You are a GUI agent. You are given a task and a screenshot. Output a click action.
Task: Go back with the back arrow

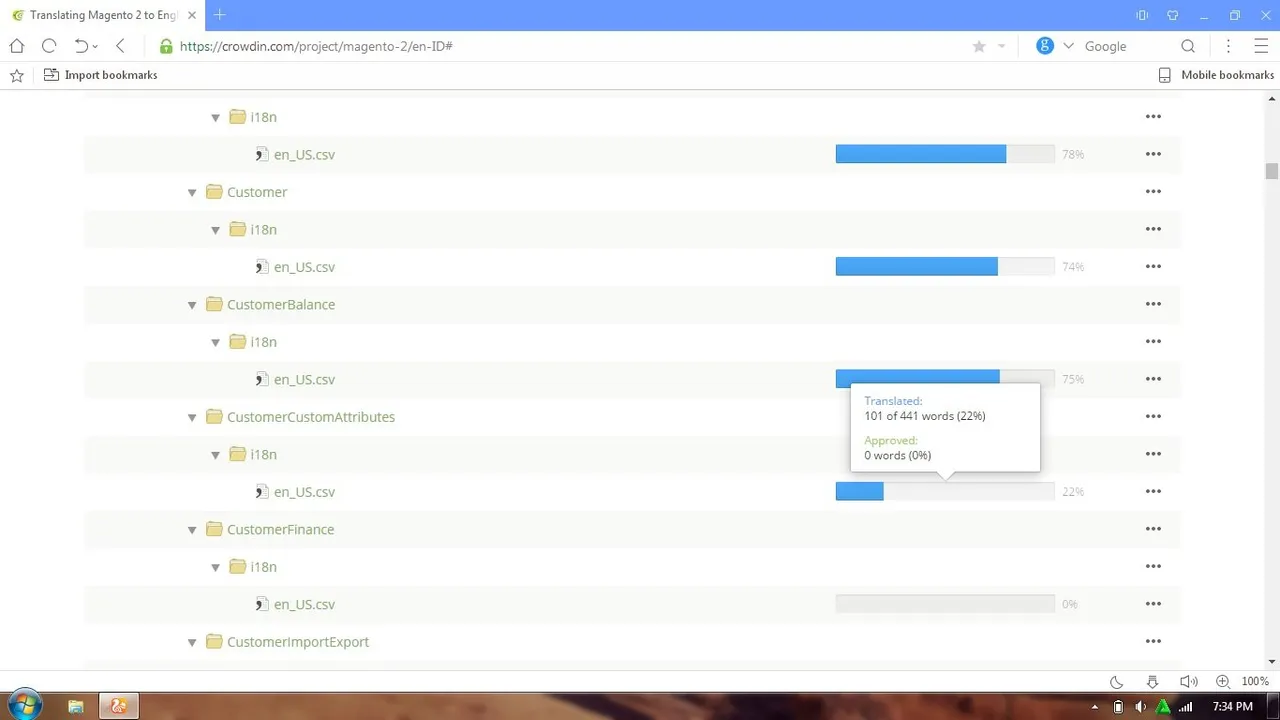[x=120, y=46]
